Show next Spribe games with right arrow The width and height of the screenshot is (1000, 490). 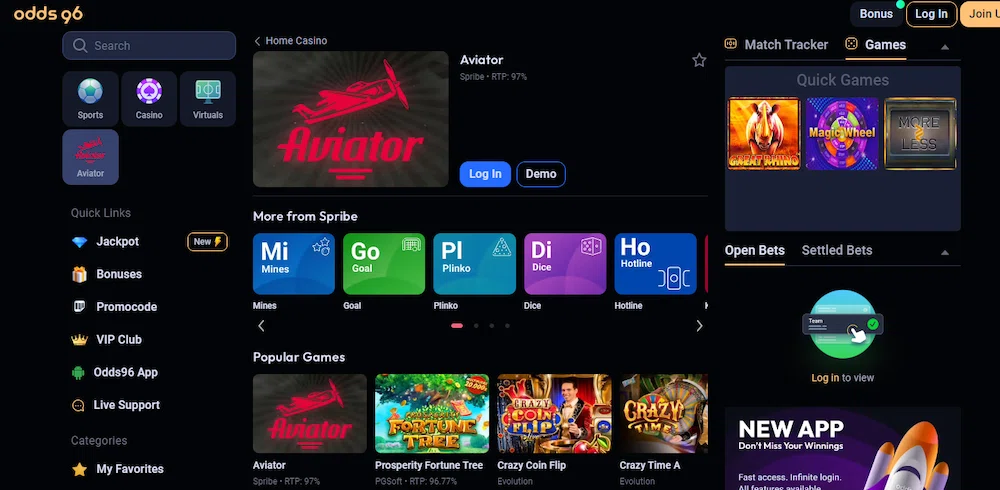tap(699, 326)
